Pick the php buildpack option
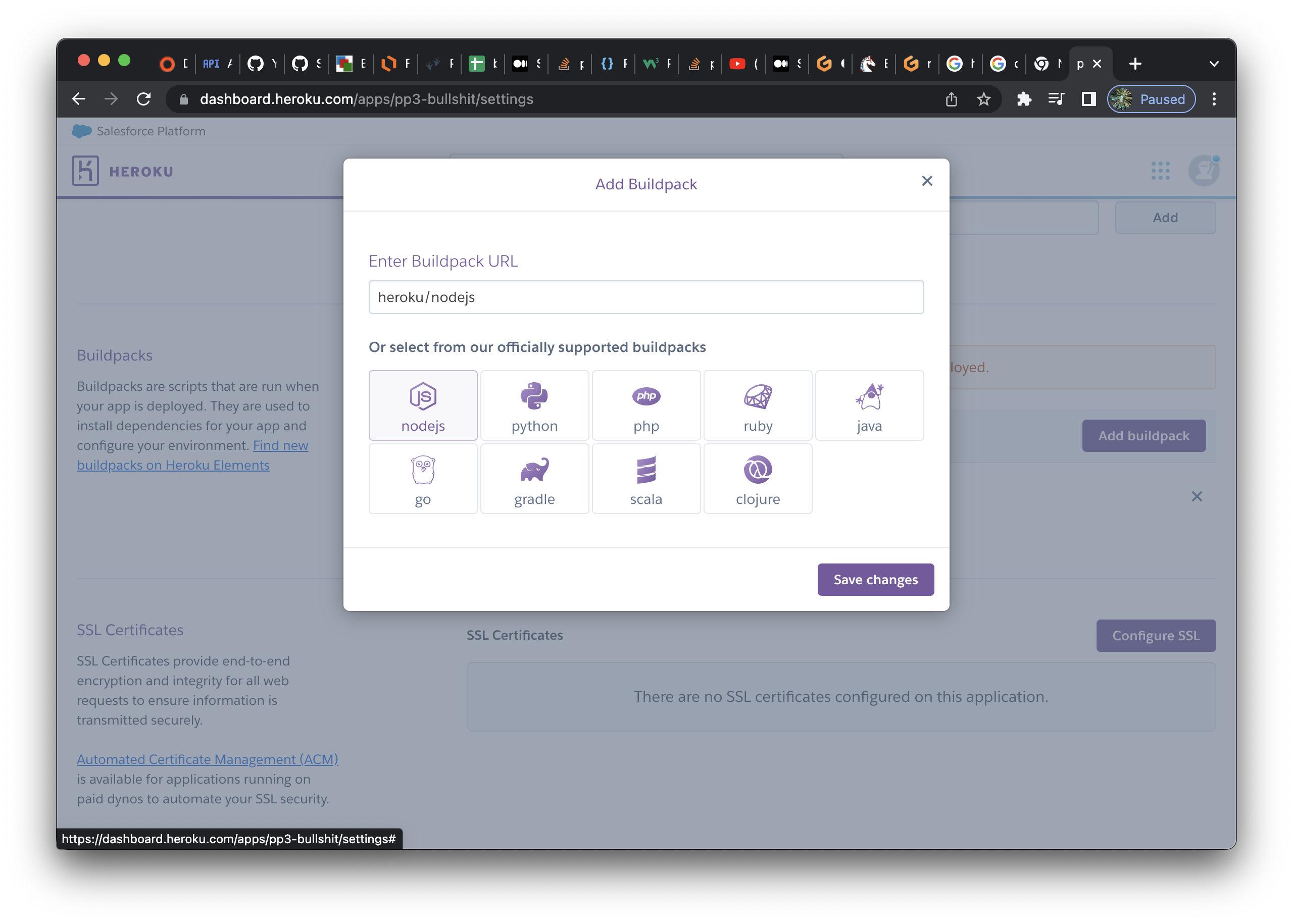Viewport: 1293px width, 924px height. (x=646, y=405)
